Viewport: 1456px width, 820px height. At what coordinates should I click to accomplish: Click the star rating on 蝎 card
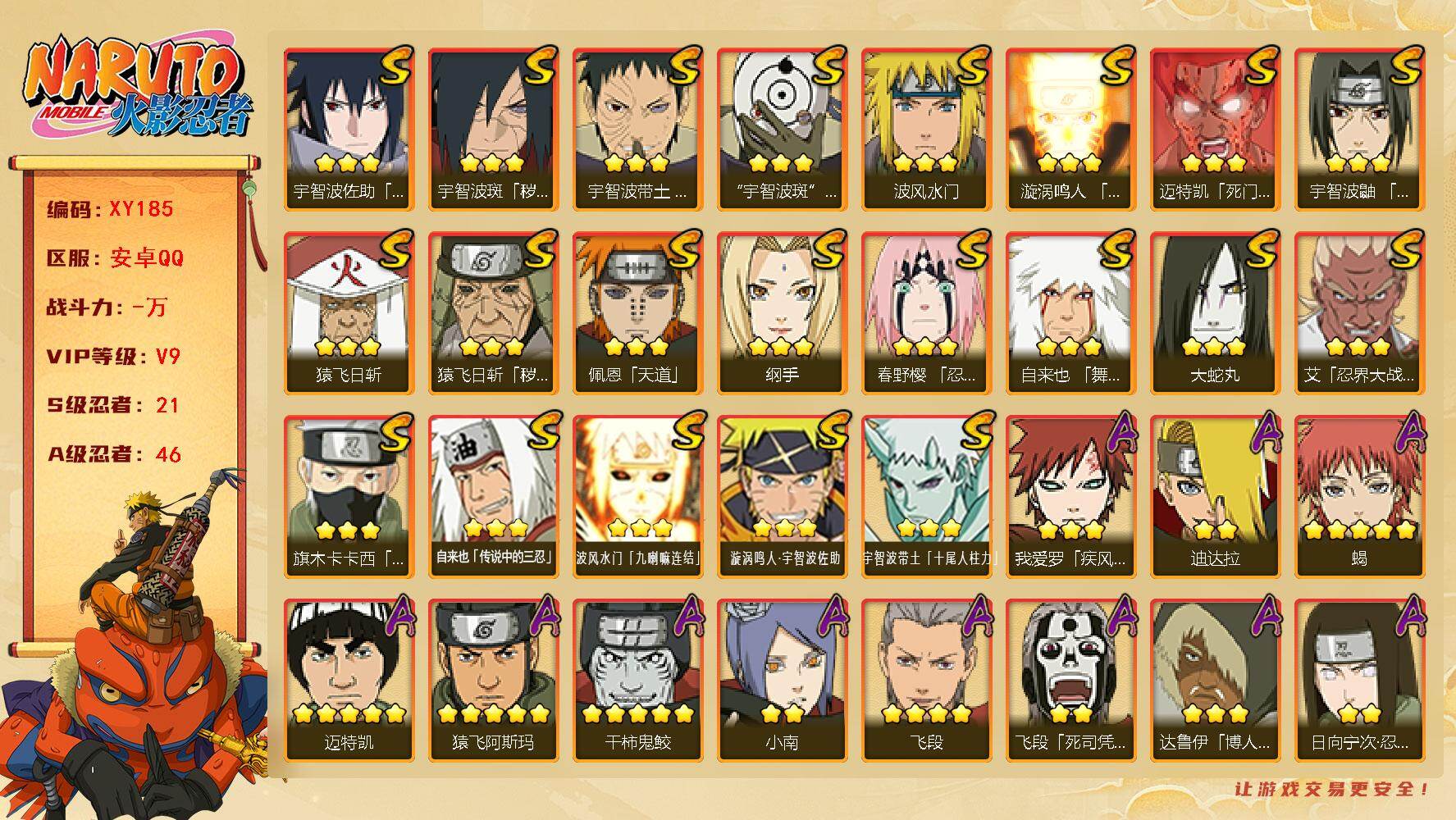click(1359, 530)
